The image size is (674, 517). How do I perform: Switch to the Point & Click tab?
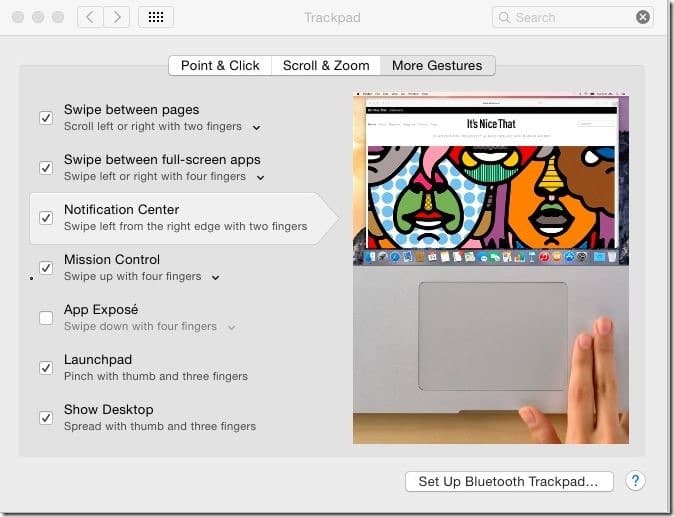(x=220, y=65)
